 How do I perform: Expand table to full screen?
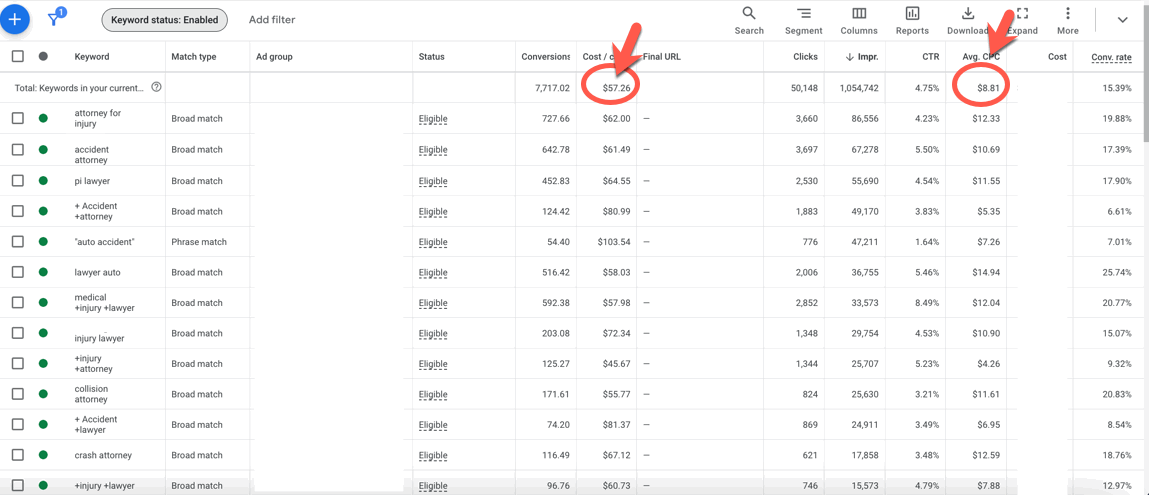(1022, 19)
